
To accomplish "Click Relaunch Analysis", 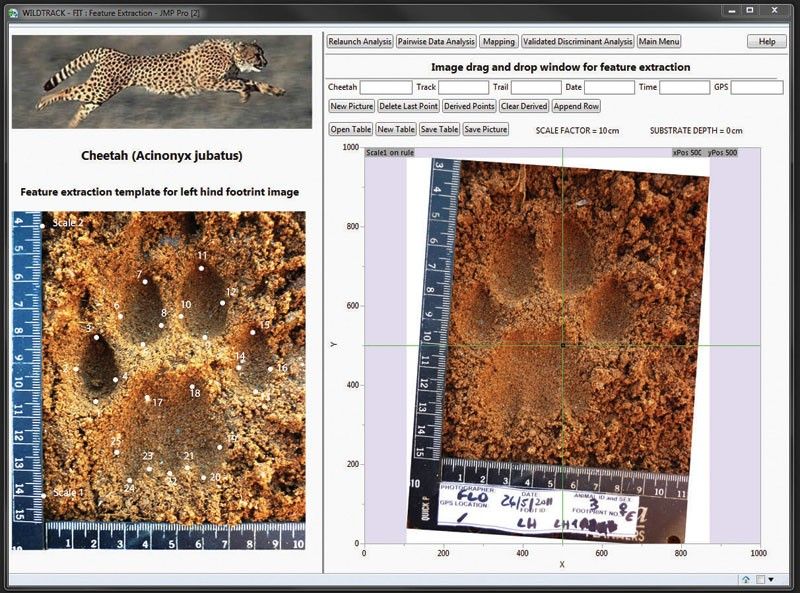I will coord(361,41).
